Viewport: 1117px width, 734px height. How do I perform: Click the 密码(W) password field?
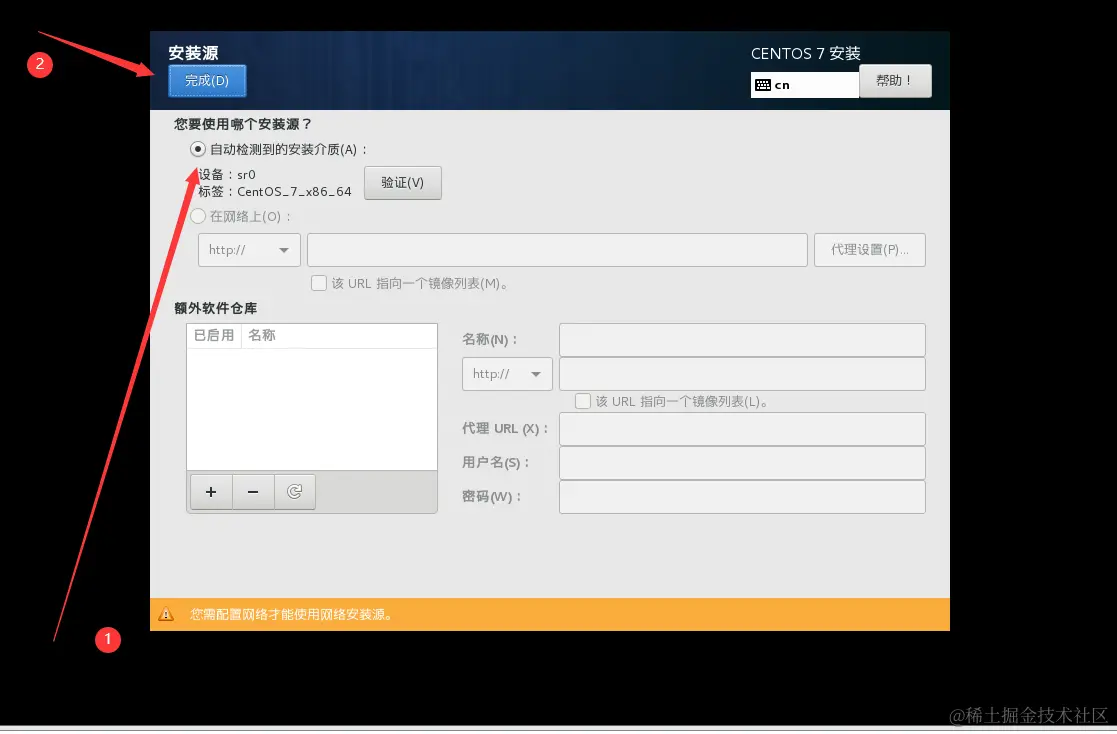(742, 496)
